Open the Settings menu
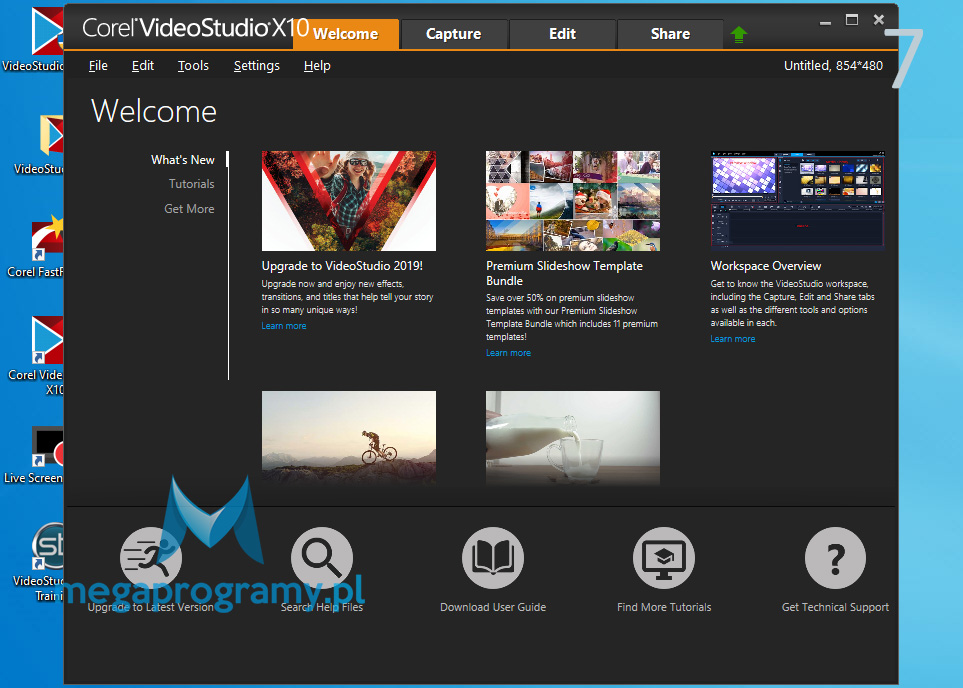Viewport: 963px width, 688px height. (x=257, y=66)
